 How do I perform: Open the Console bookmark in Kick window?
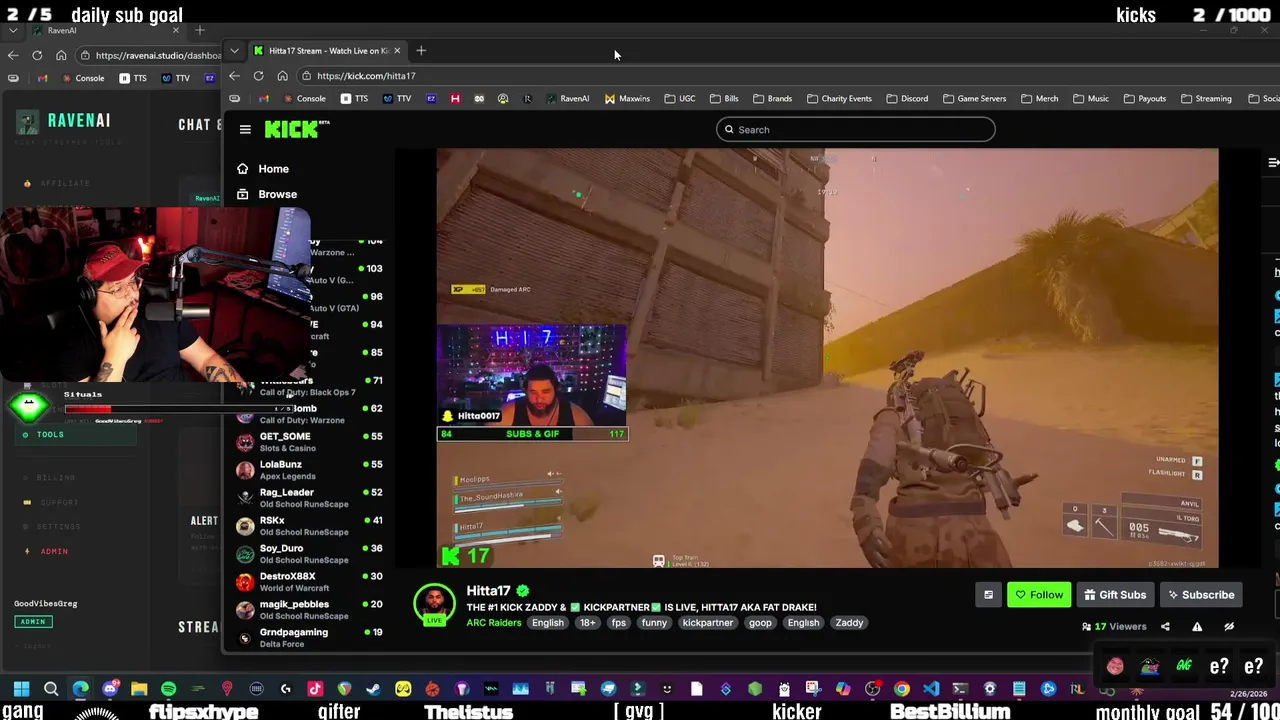click(305, 98)
